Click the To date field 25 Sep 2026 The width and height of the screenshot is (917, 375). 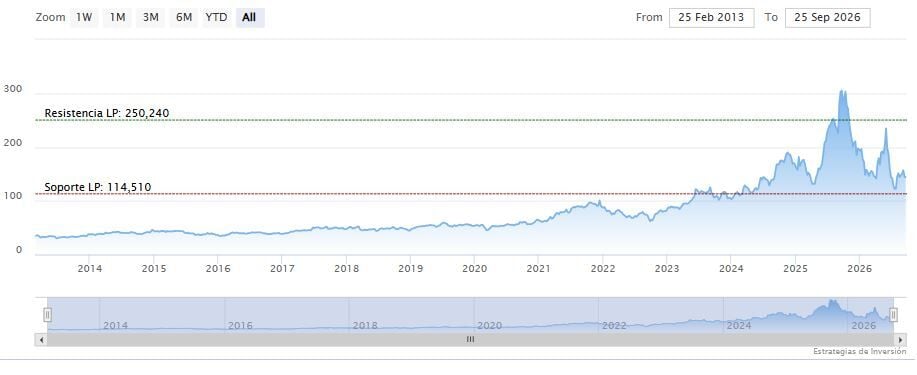point(828,18)
